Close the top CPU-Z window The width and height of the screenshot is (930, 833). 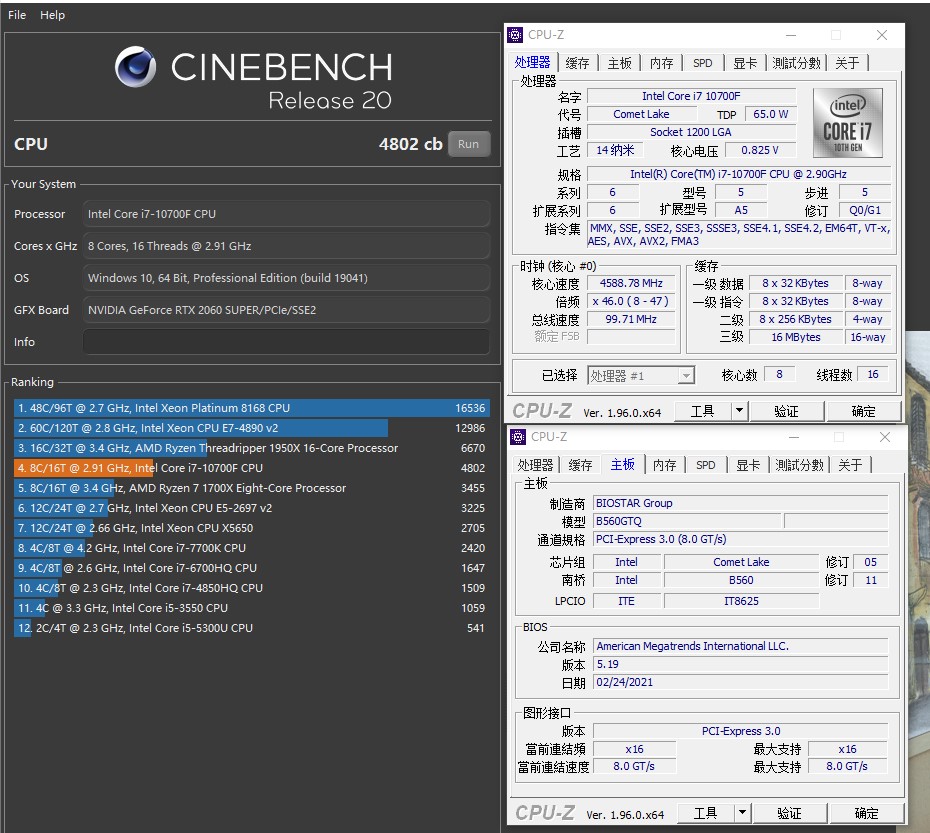(x=882, y=35)
